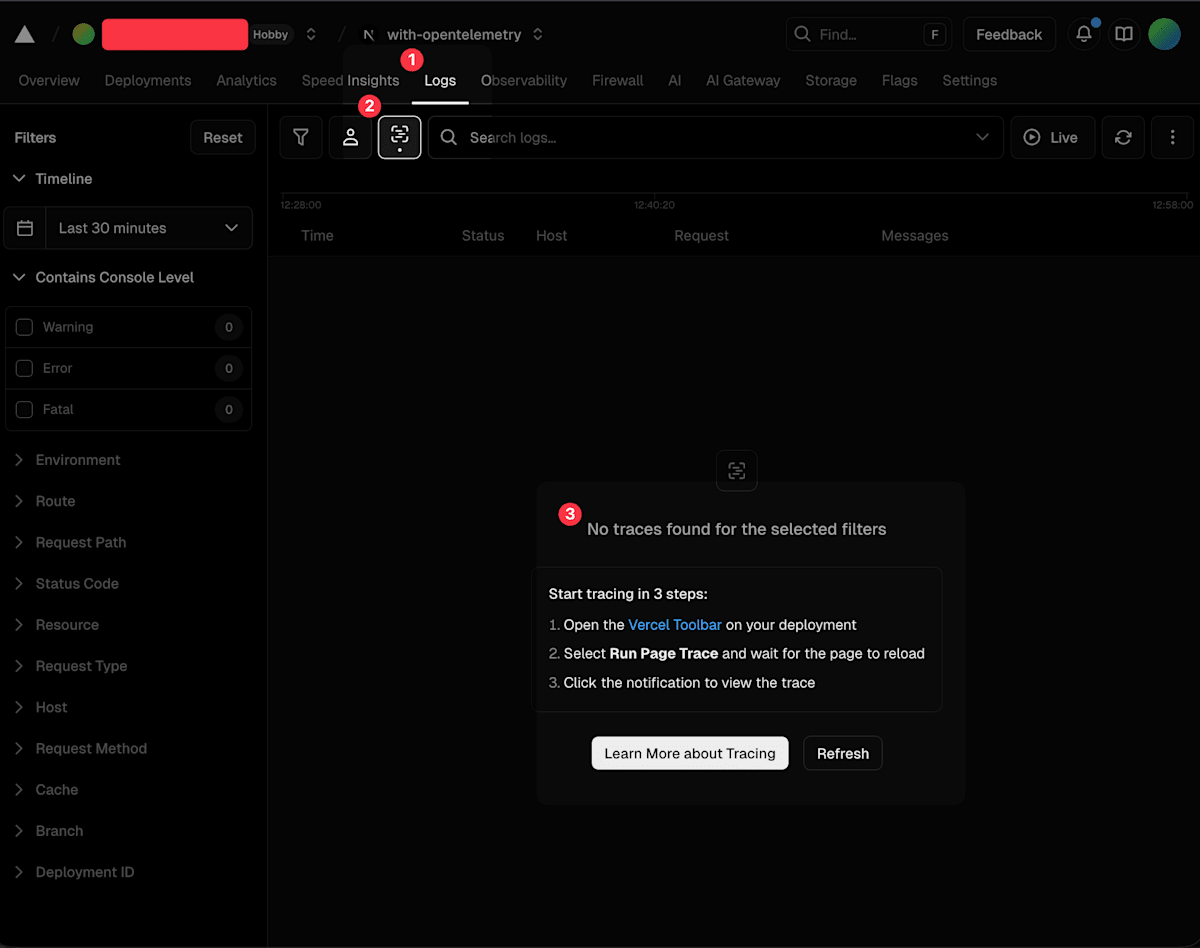The image size is (1200, 948).
Task: Click the Time column header
Action: pos(317,235)
